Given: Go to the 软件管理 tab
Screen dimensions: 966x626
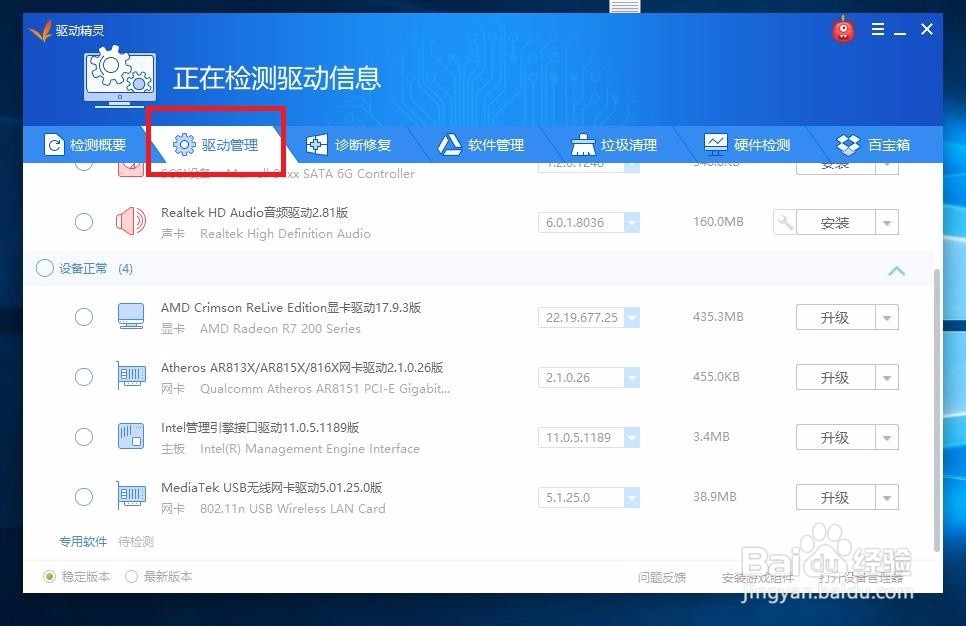Looking at the screenshot, I should [481, 145].
